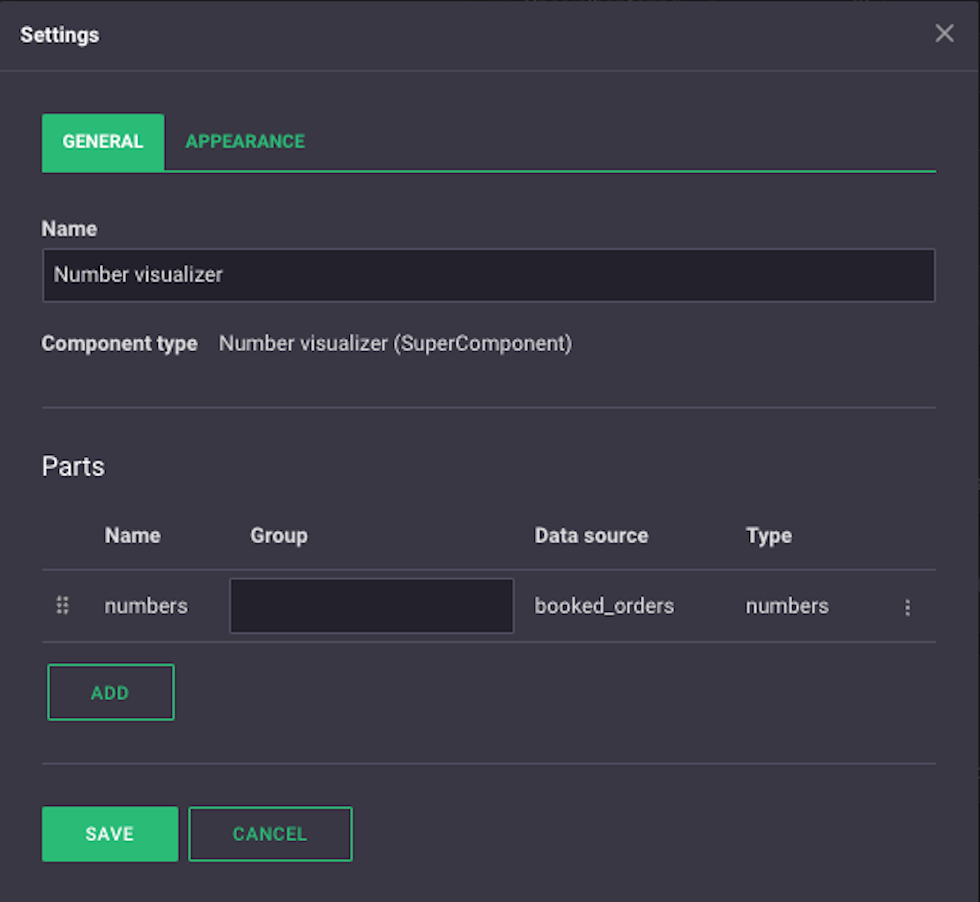
Task: Click the numbers part name cell
Action: coord(146,606)
